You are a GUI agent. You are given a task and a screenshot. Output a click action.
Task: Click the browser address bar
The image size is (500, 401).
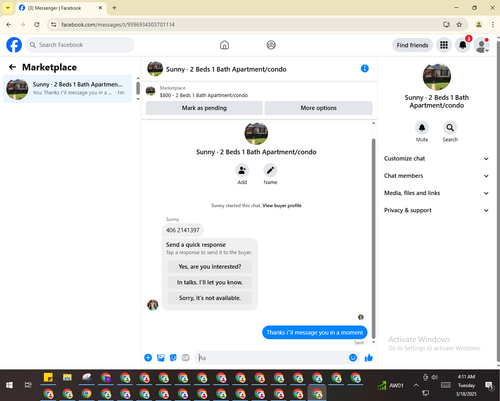247,25
